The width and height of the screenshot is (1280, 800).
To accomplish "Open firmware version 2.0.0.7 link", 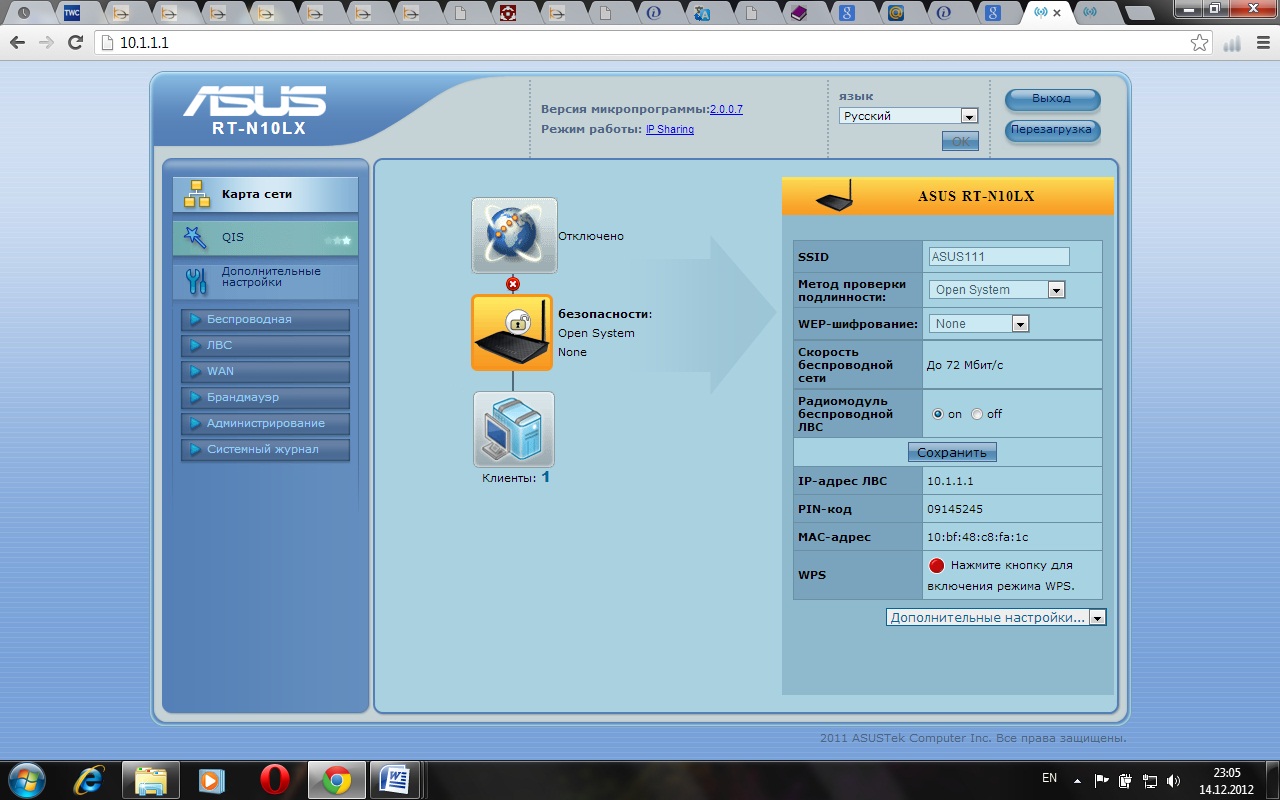I will tap(726, 109).
